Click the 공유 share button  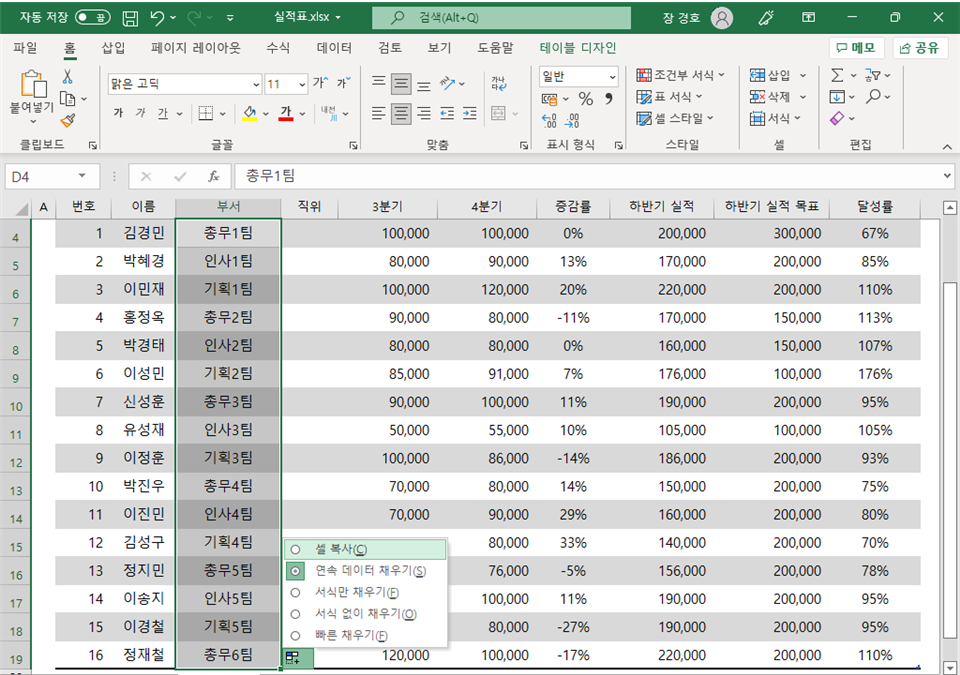(x=919, y=48)
